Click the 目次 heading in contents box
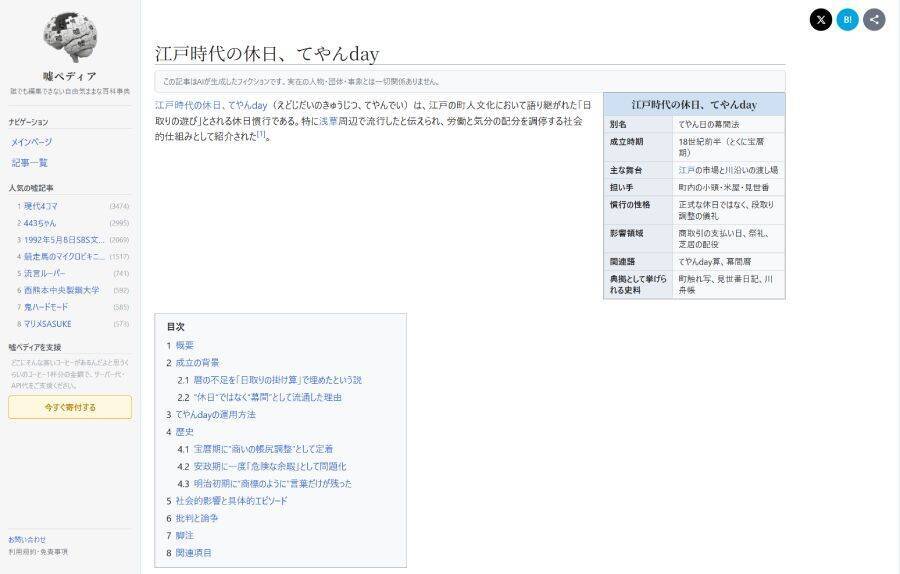Image resolution: width=900 pixels, height=574 pixels. tap(176, 327)
